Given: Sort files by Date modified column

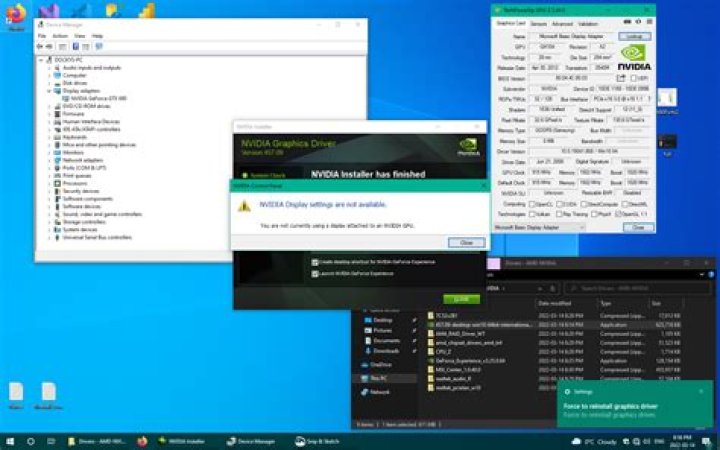Looking at the screenshot, I should [x=555, y=303].
